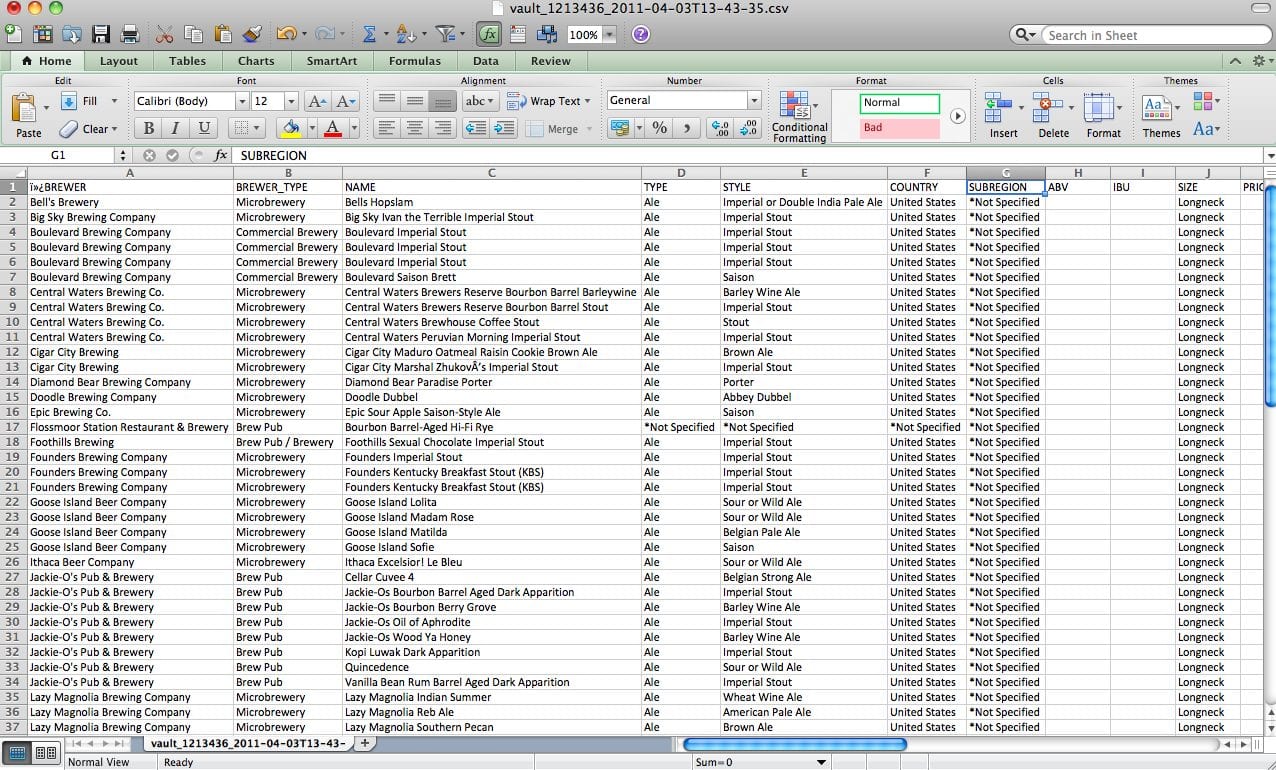Image resolution: width=1276 pixels, height=770 pixels.
Task: Center text horizontally
Action: [x=414, y=128]
